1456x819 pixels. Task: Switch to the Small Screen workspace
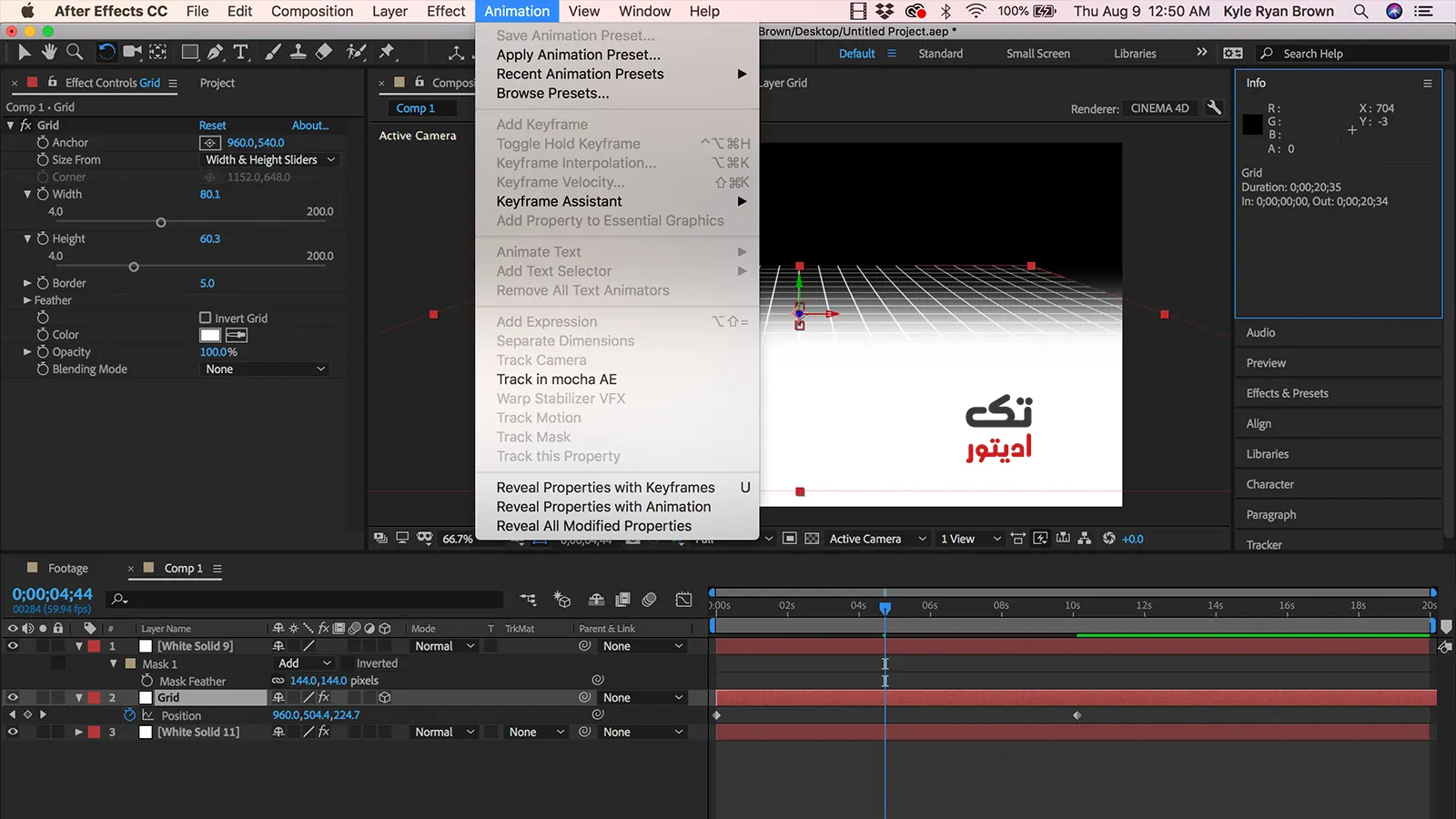coord(1037,54)
